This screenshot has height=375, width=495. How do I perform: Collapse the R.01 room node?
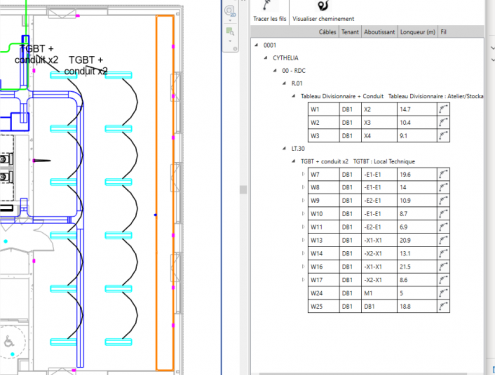(284, 83)
